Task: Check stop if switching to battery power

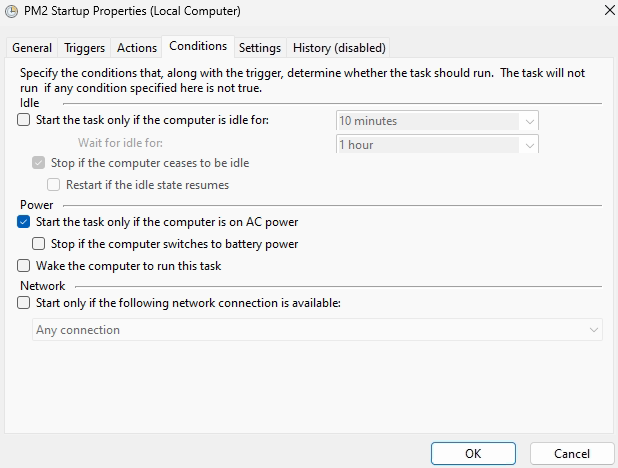Action: point(39,244)
